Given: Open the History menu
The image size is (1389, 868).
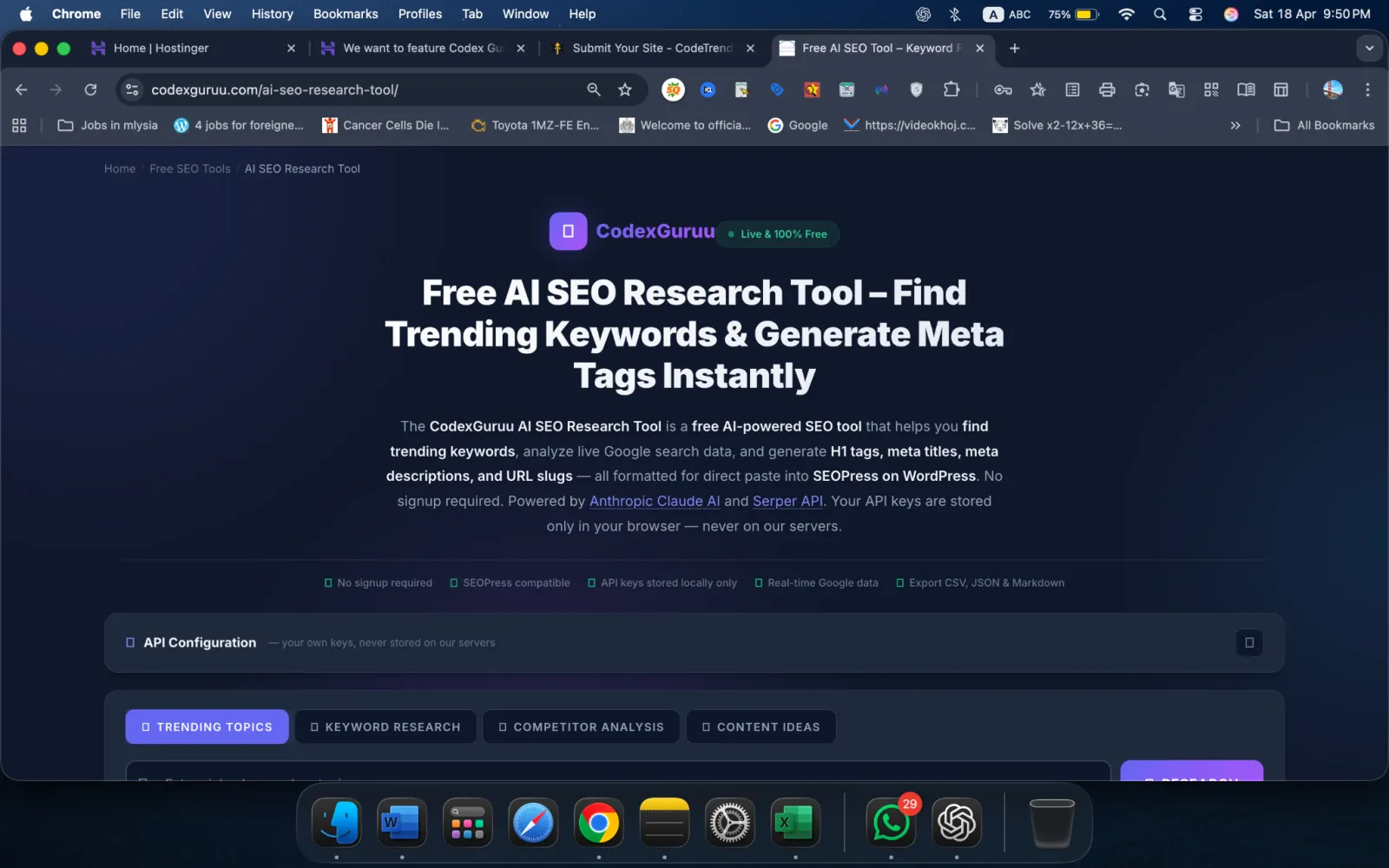Looking at the screenshot, I should tap(272, 14).
